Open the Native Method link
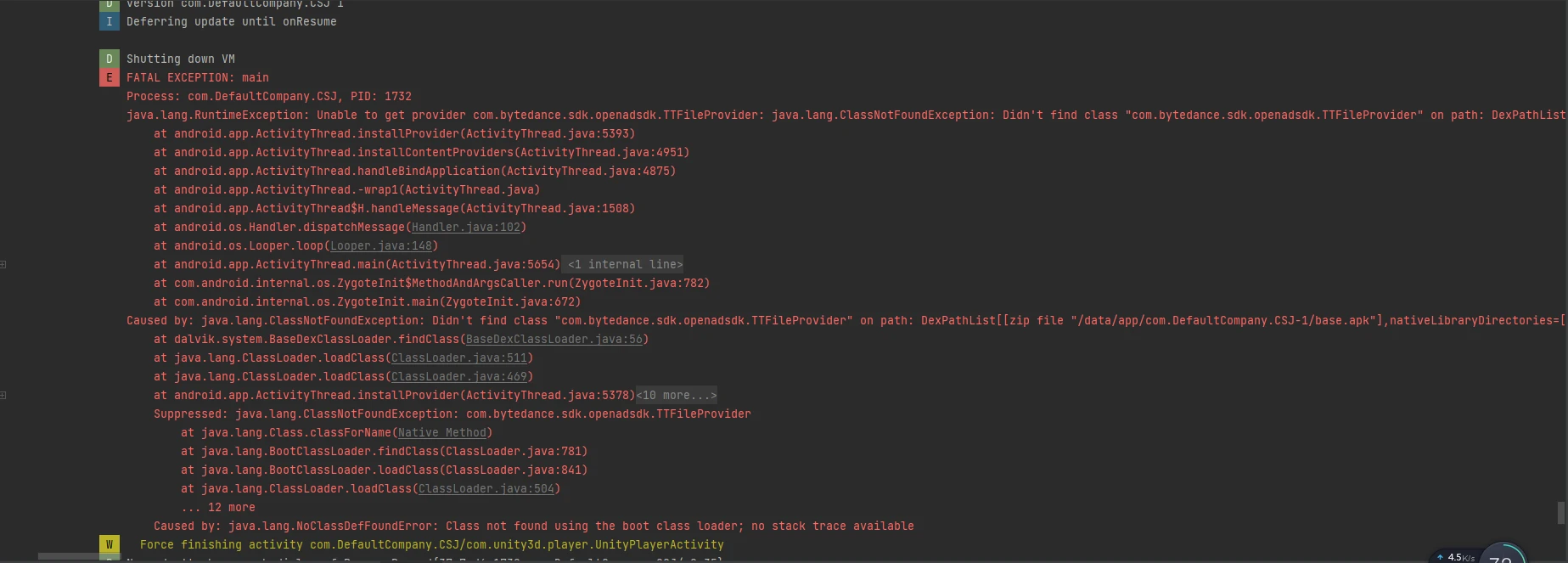Image resolution: width=1568 pixels, height=563 pixels. click(442, 432)
